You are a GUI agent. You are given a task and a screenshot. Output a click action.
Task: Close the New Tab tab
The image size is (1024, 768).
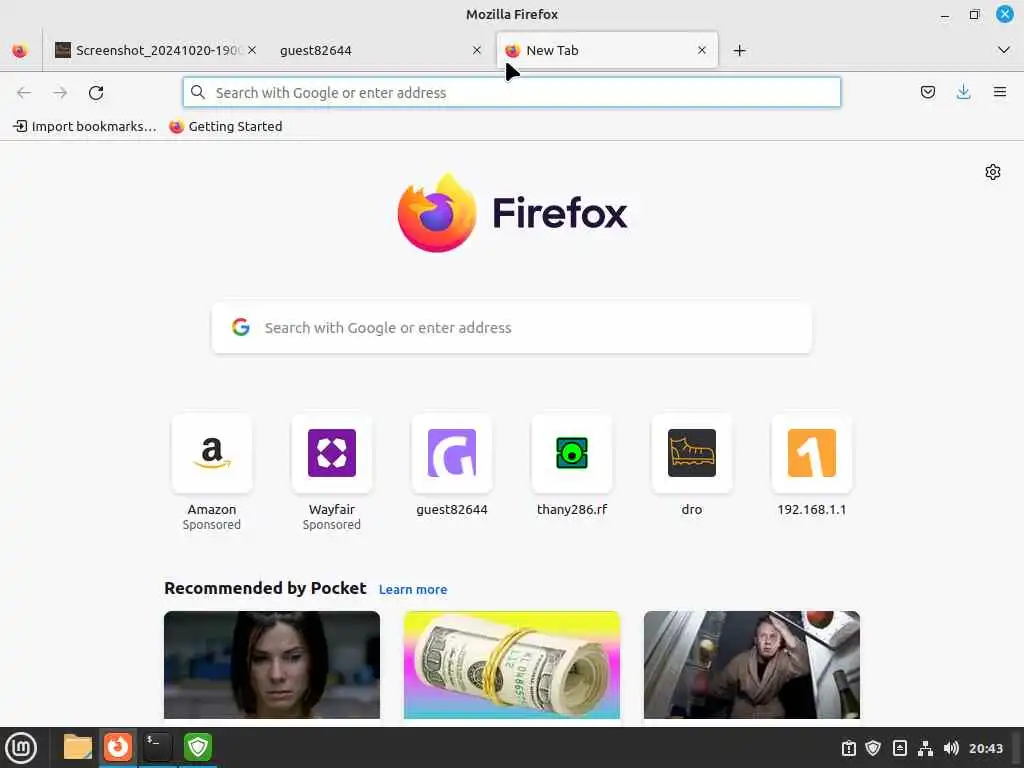coord(702,50)
